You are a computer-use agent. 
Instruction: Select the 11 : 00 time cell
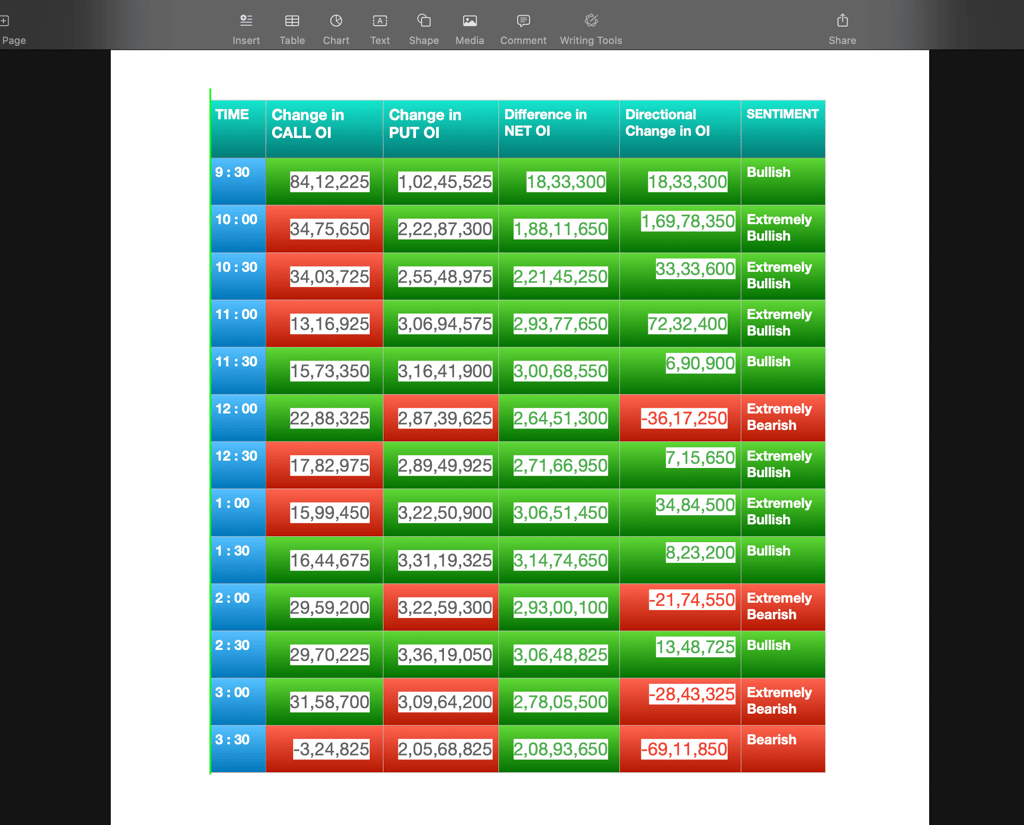pyautogui.click(x=238, y=323)
